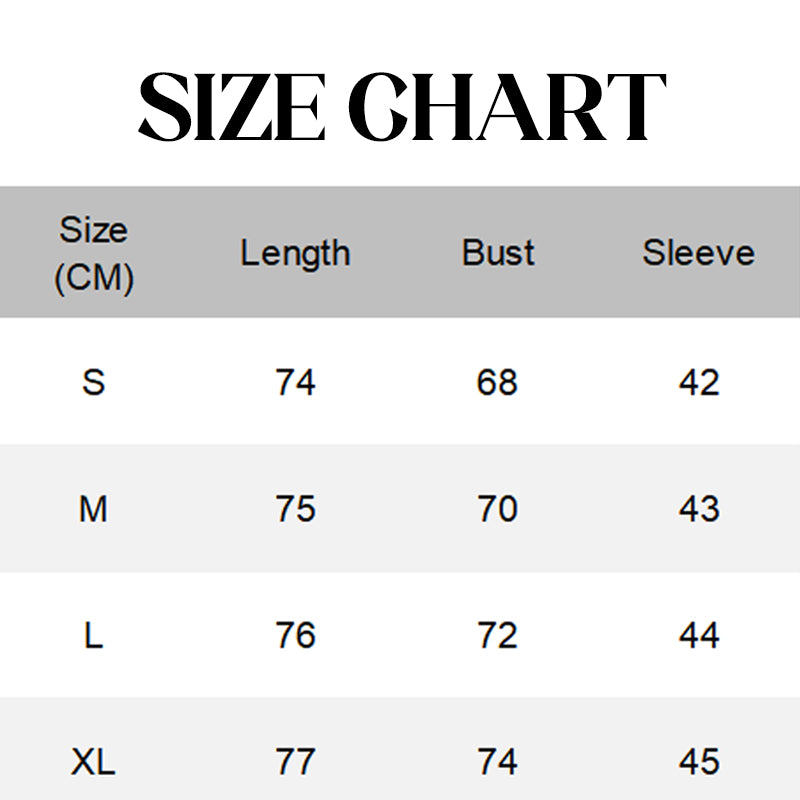Click bust value 72 for size L
The width and height of the screenshot is (800, 800).
click(x=497, y=635)
